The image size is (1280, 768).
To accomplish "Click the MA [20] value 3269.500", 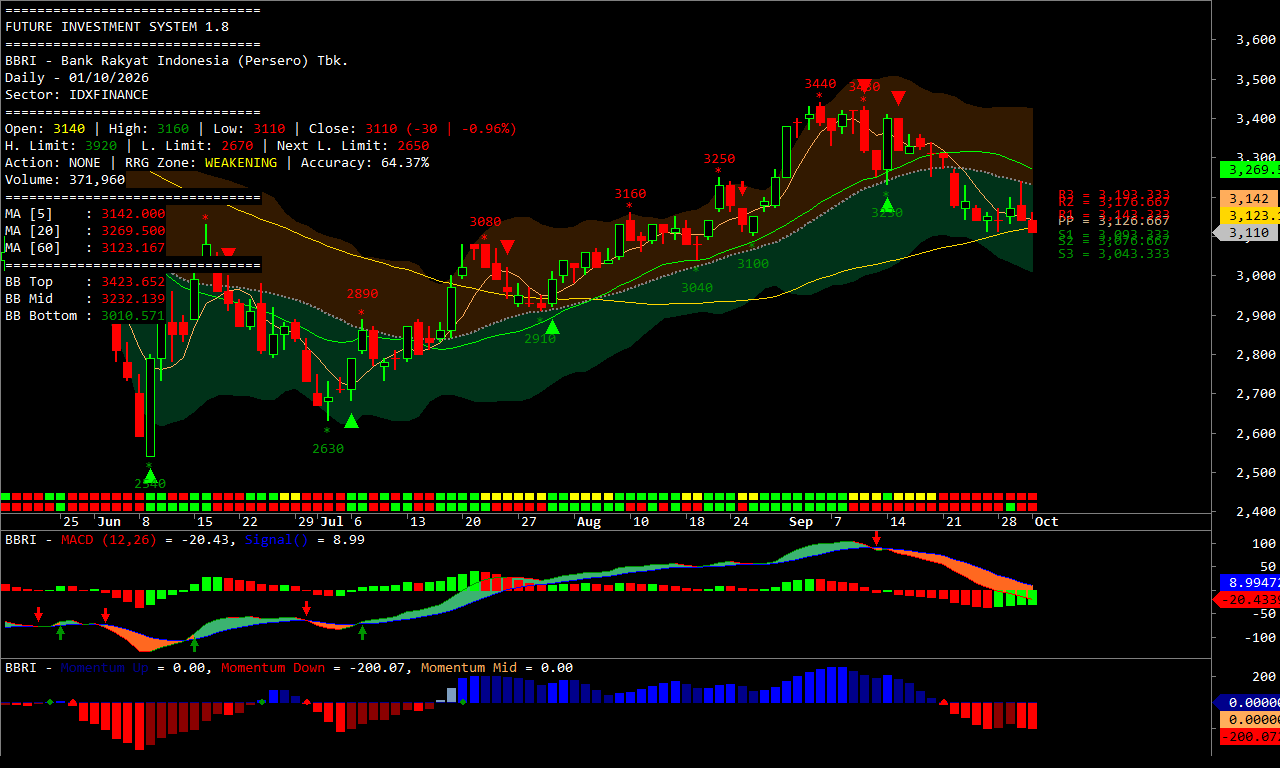I will (133, 231).
